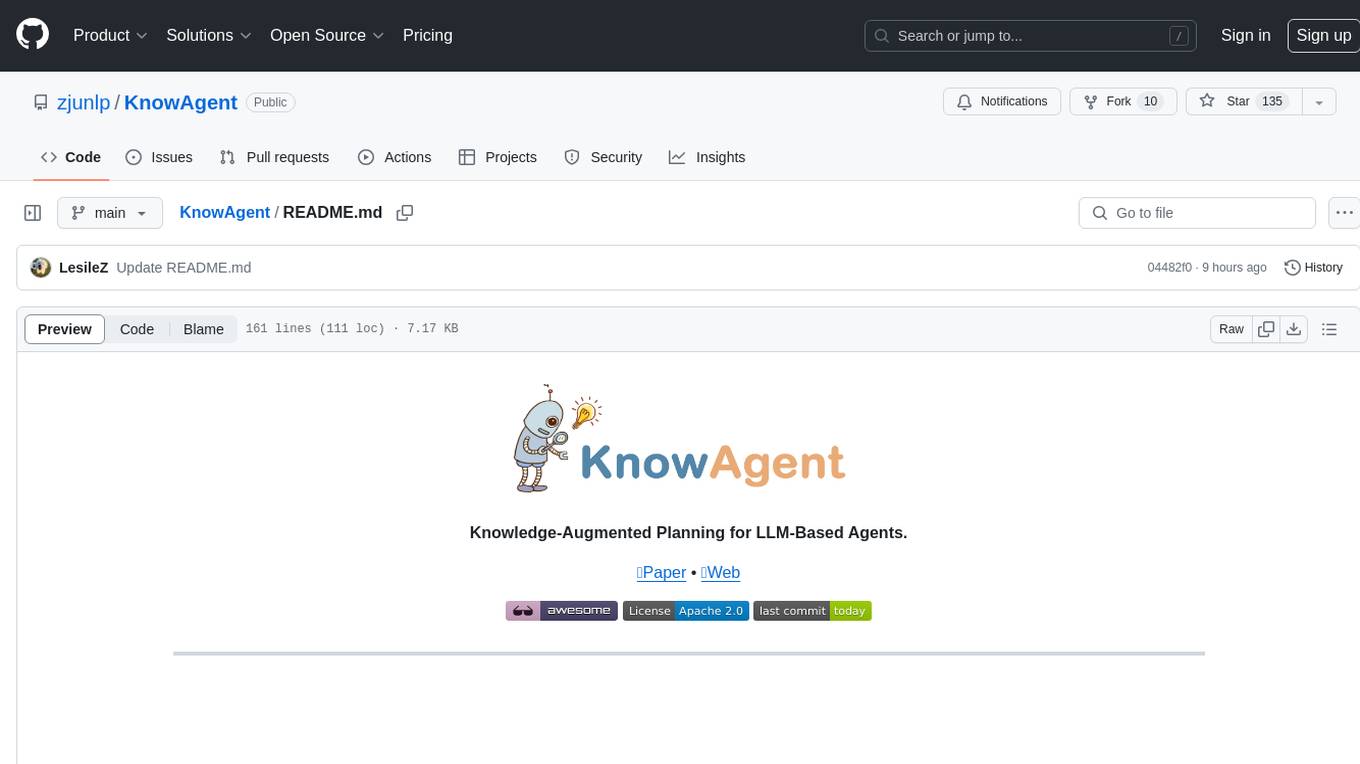
Task: Open the Pricing page
Action: tap(427, 35)
